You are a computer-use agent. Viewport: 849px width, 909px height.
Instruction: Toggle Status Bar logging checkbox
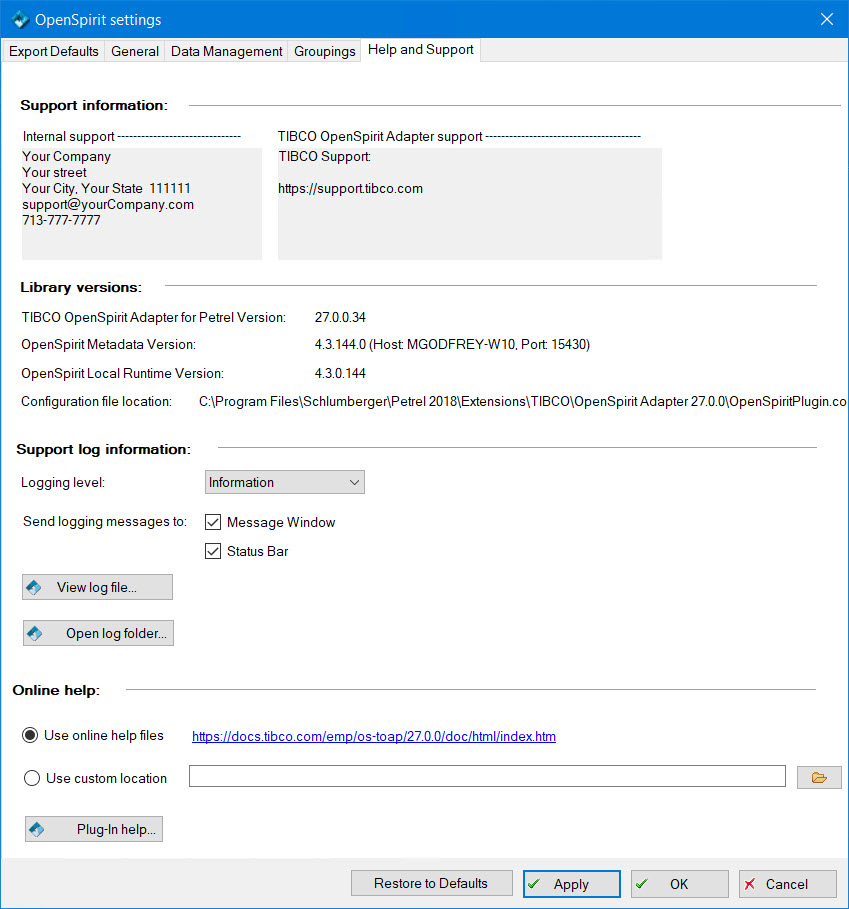[213, 551]
